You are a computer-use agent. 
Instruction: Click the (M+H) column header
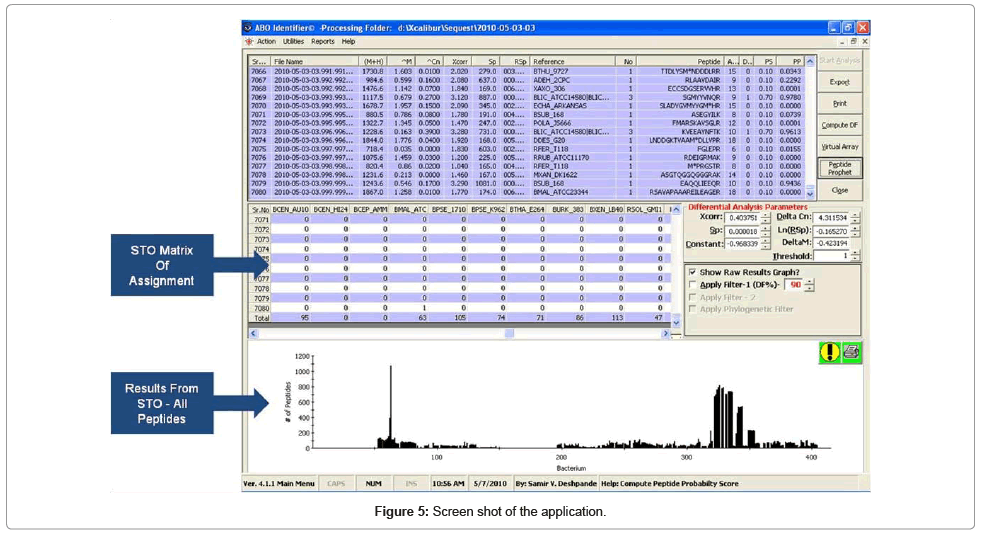[372, 61]
